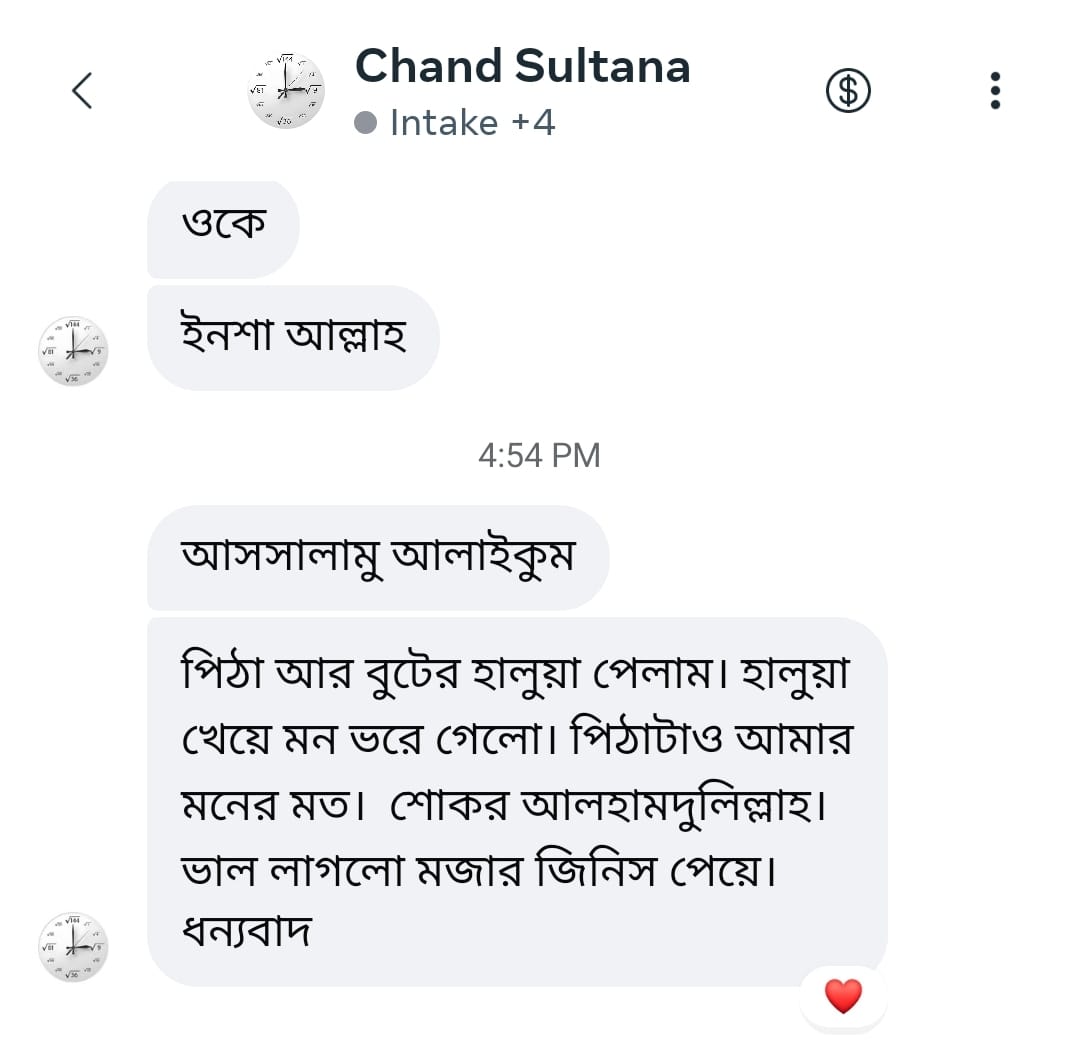Tap the clock profile thumbnail beside last message
This screenshot has height=1048, width=1079.
point(73,945)
